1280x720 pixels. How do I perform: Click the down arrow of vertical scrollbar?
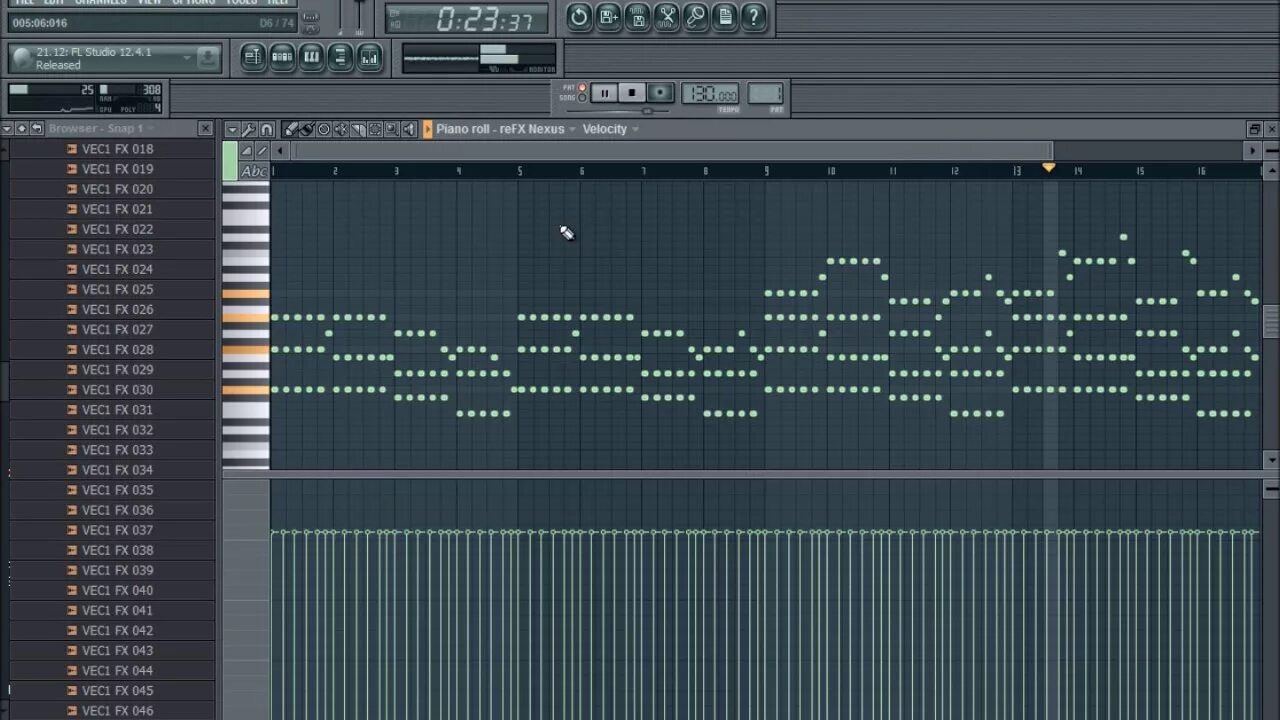(1271, 460)
